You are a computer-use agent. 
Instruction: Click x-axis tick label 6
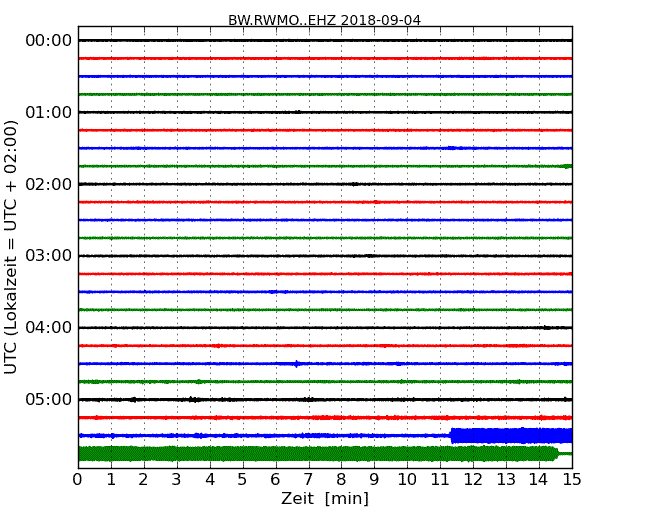[x=275, y=480]
